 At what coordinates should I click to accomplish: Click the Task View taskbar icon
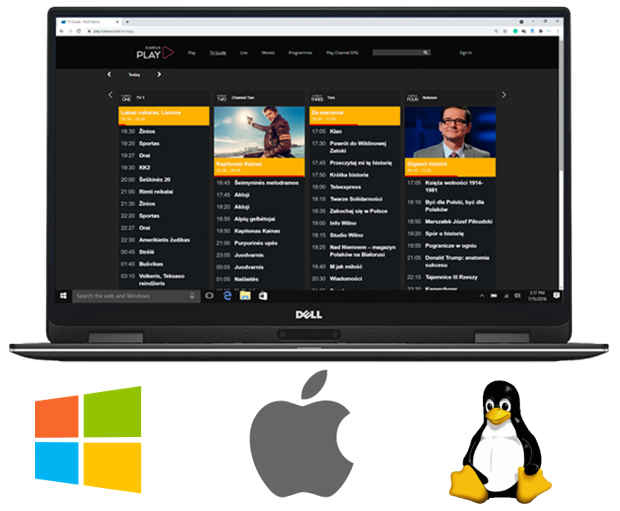pyautogui.click(x=210, y=296)
